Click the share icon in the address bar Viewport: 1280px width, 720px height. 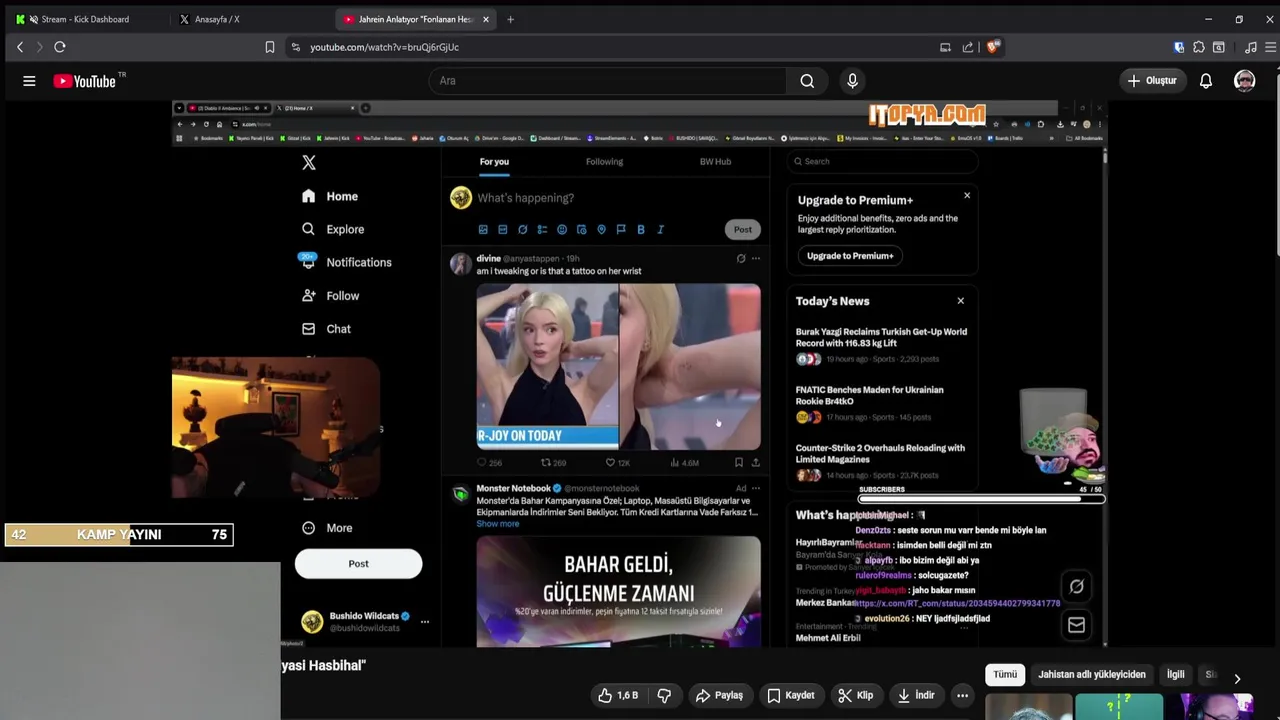click(x=968, y=47)
